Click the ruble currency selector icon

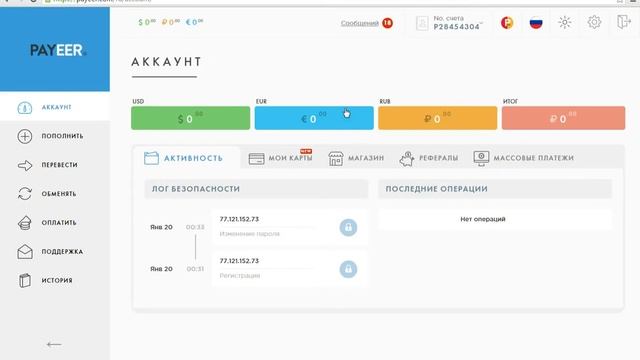click(507, 23)
